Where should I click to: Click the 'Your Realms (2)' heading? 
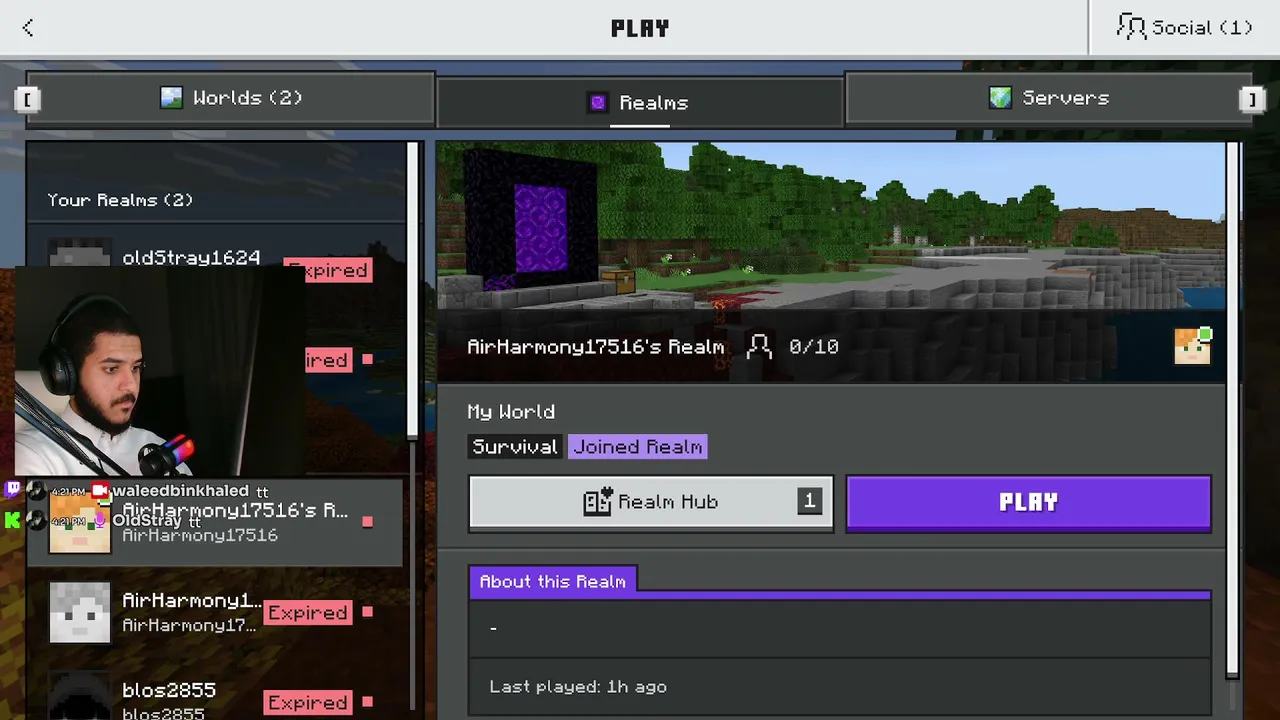pyautogui.click(x=120, y=200)
